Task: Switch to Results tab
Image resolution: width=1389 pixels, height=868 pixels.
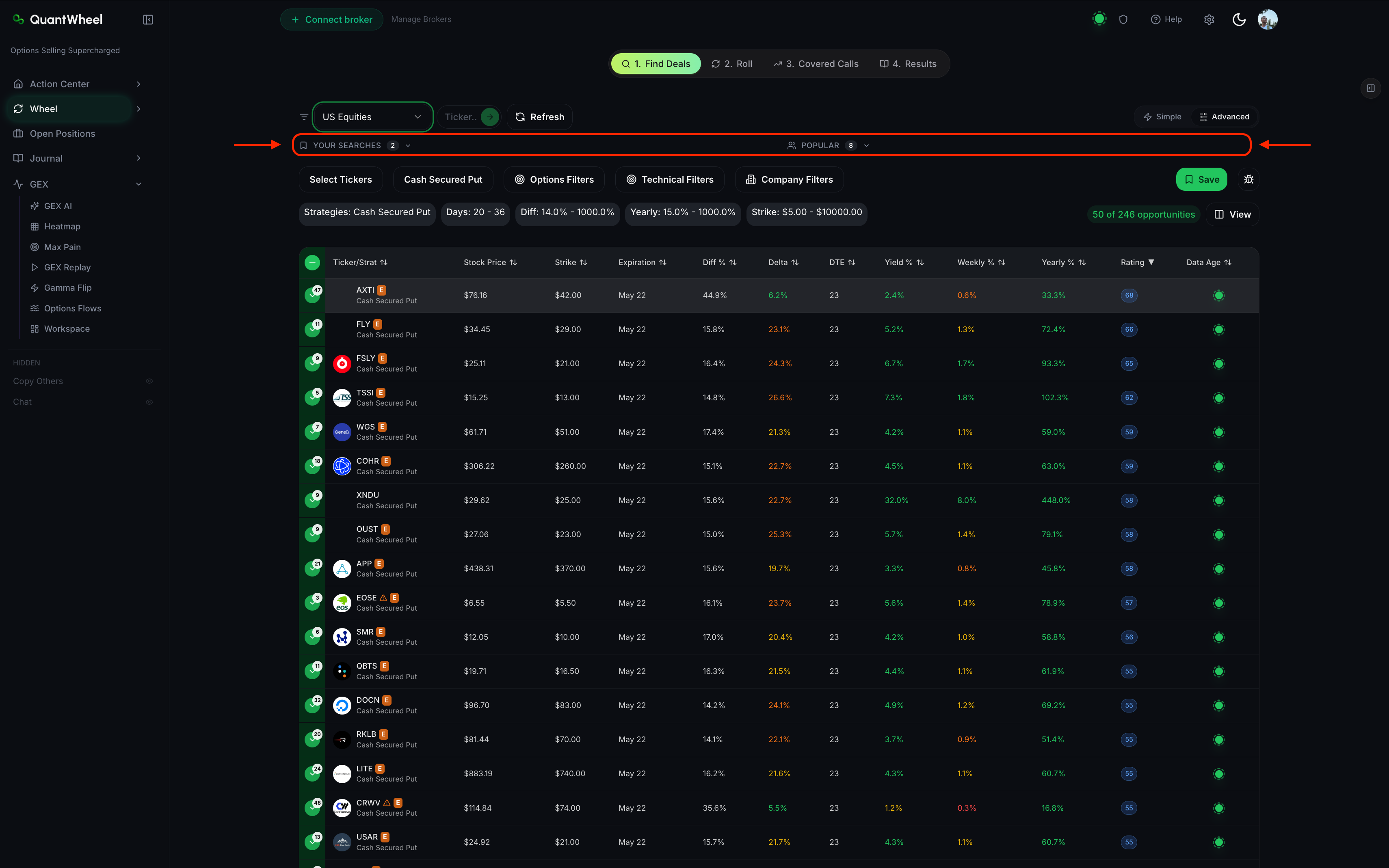Action: coord(908,64)
